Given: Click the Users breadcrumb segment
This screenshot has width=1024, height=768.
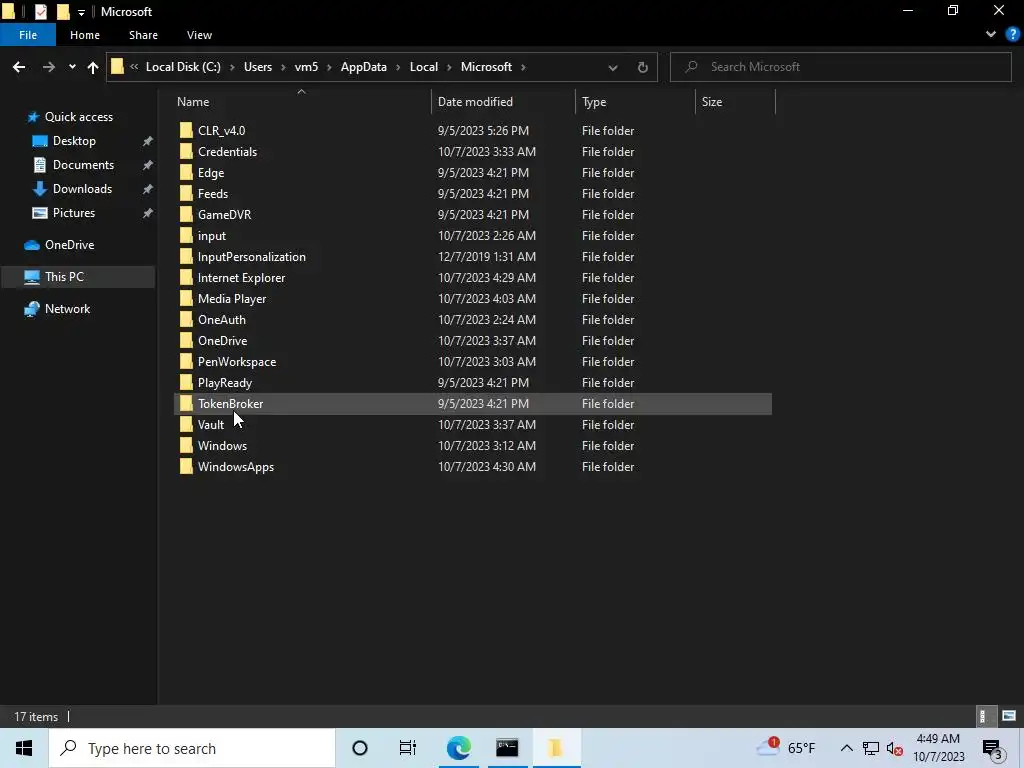Looking at the screenshot, I should click(x=258, y=67).
